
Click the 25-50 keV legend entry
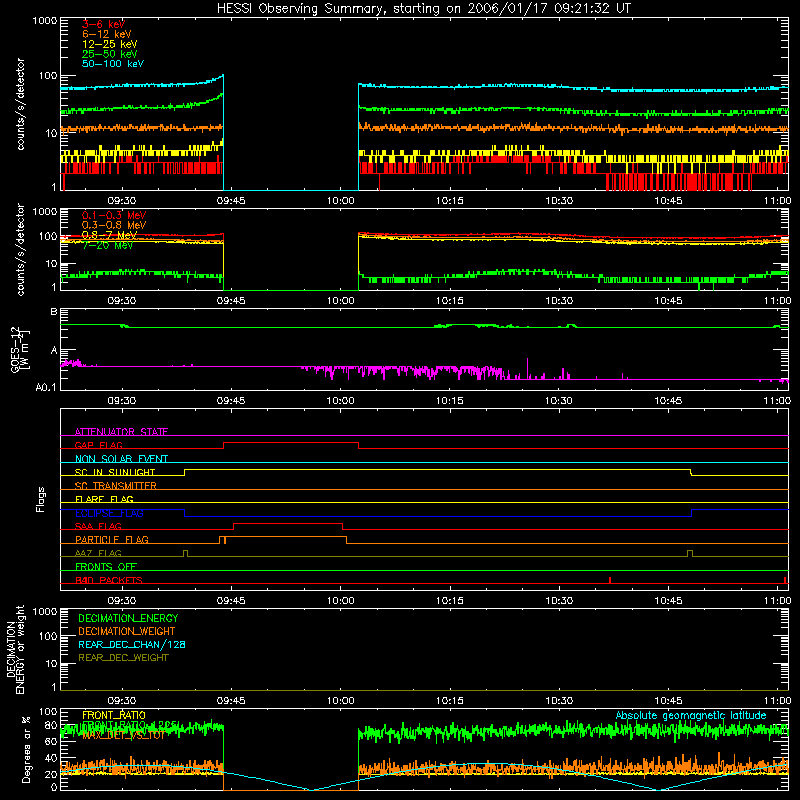[x=110, y=54]
